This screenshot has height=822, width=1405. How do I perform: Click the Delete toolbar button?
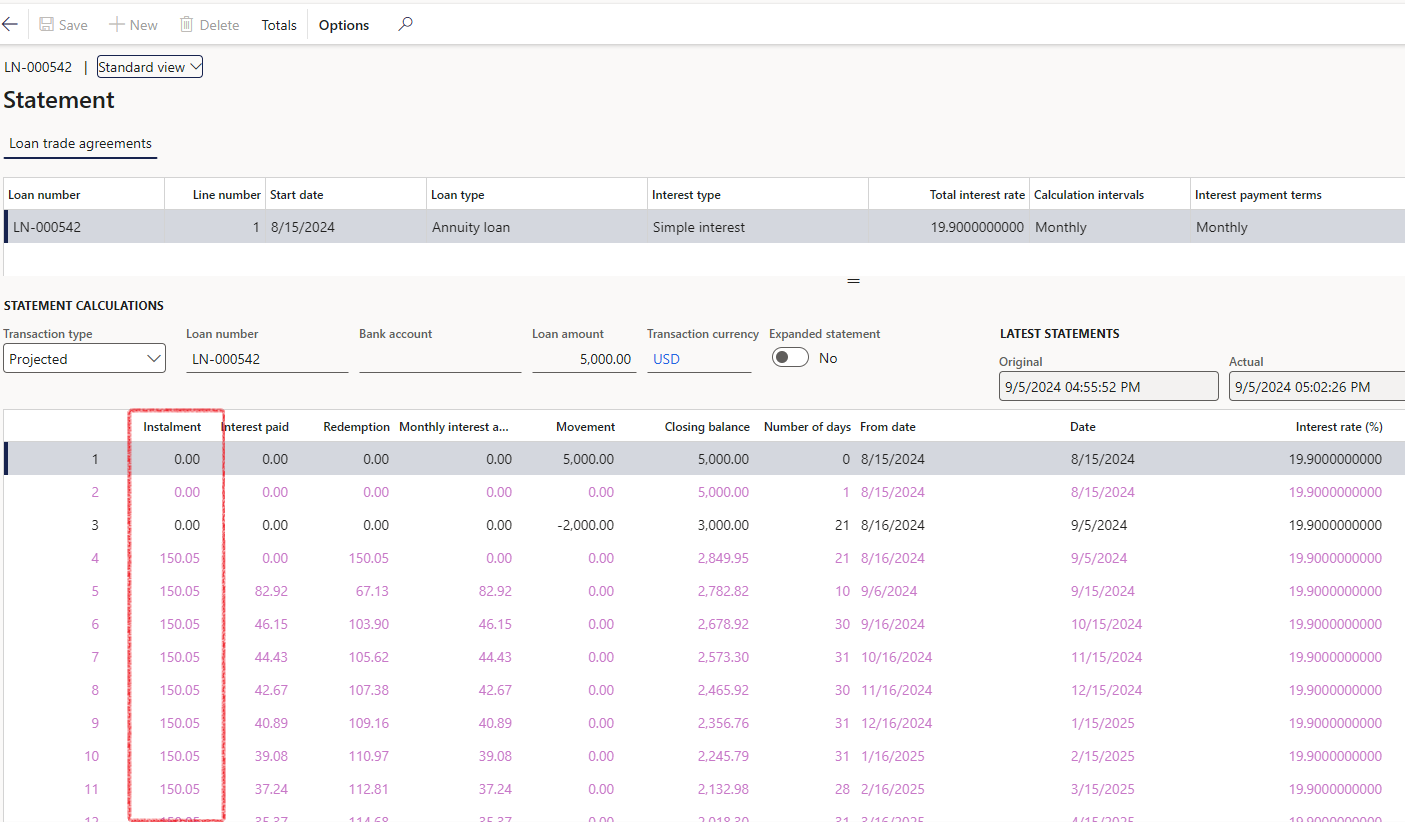pyautogui.click(x=209, y=25)
